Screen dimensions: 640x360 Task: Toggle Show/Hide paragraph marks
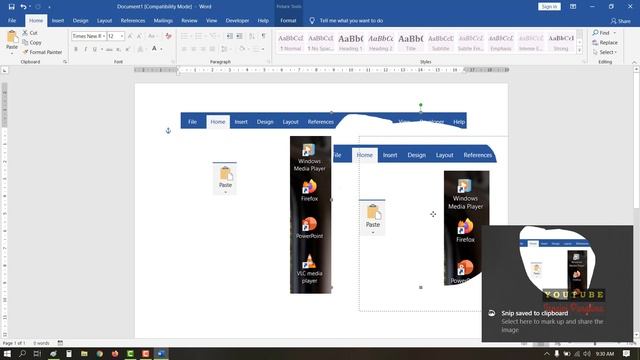[x=264, y=36]
